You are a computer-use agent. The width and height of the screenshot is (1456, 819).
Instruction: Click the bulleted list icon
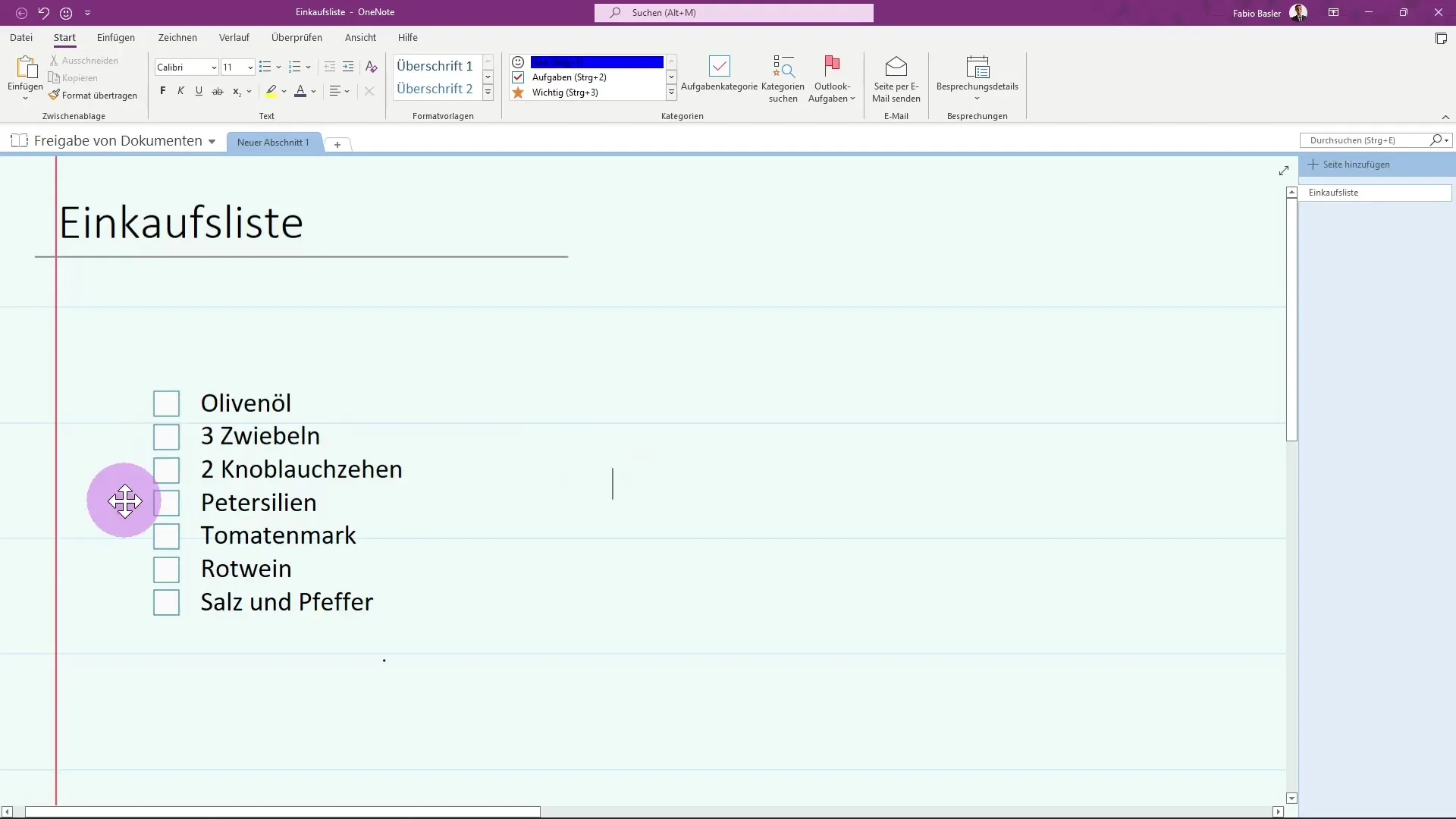[265, 67]
